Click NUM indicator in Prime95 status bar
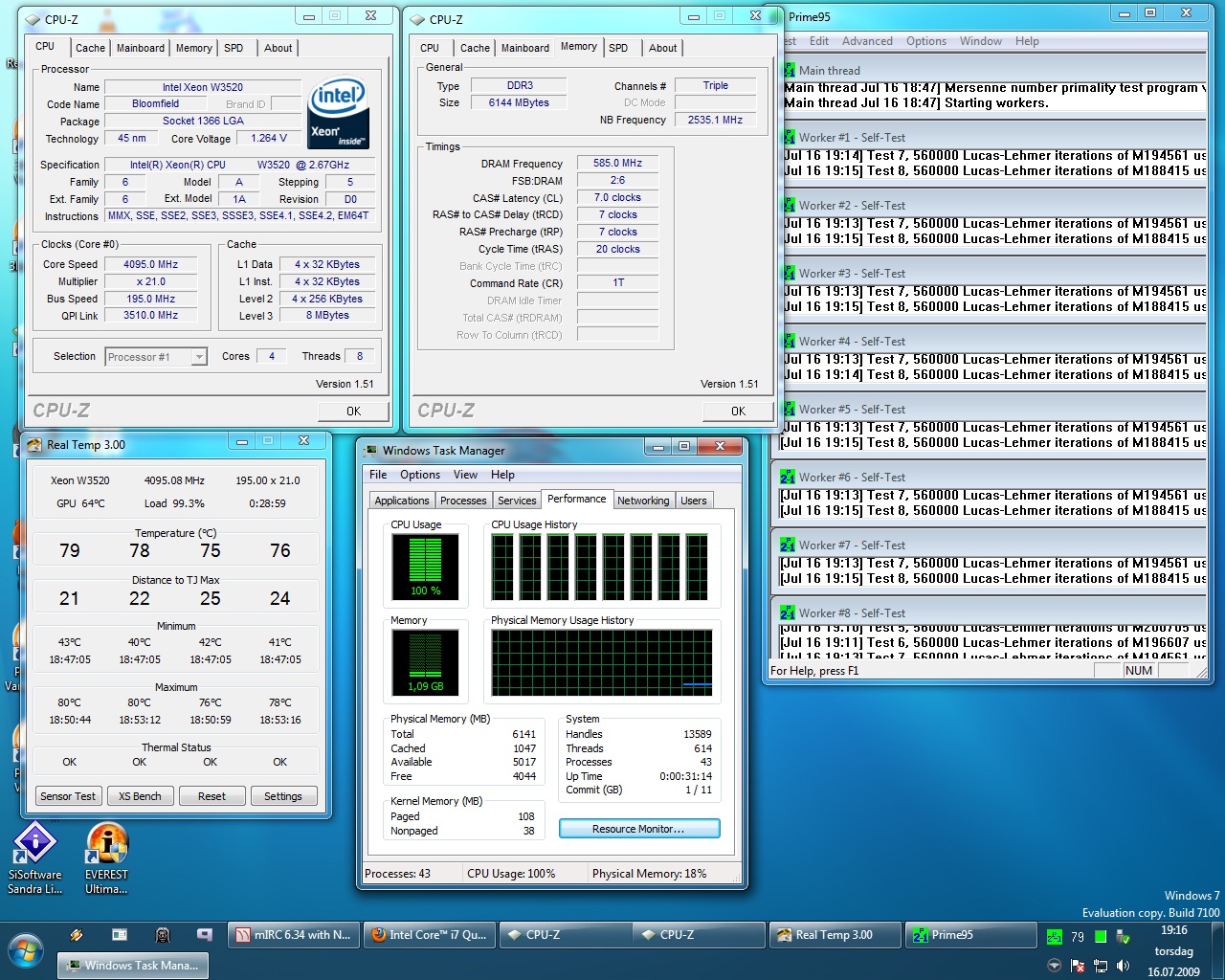The height and width of the screenshot is (980, 1225). pyautogui.click(x=1139, y=671)
